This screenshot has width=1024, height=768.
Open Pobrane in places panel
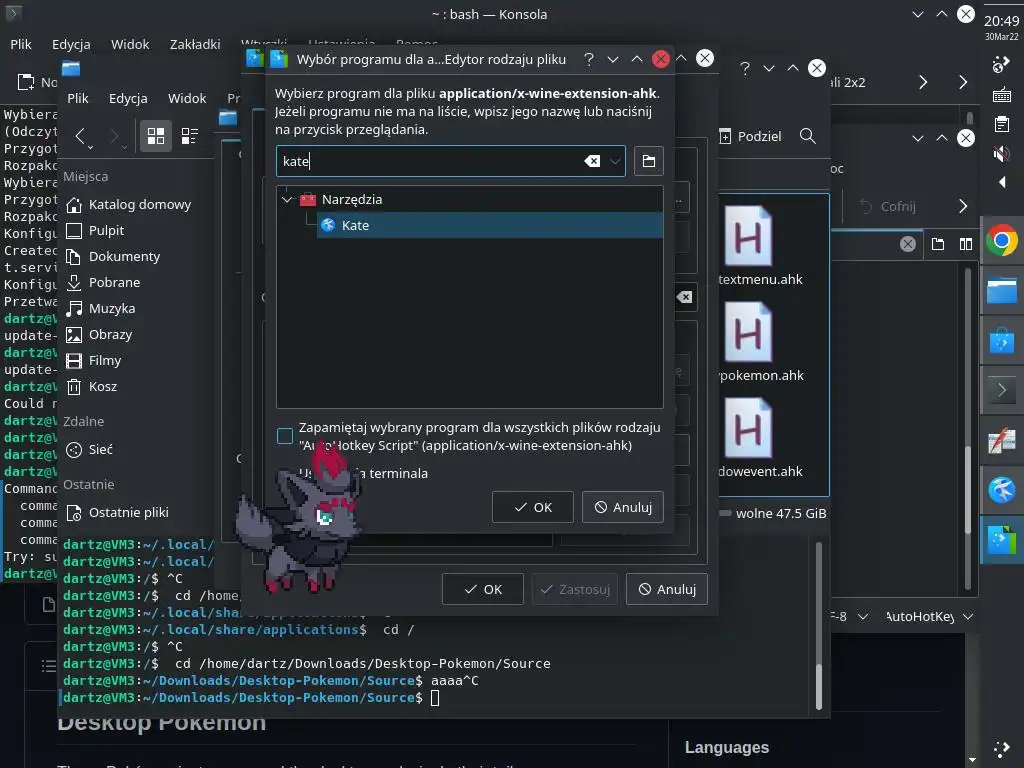[x=103, y=283]
